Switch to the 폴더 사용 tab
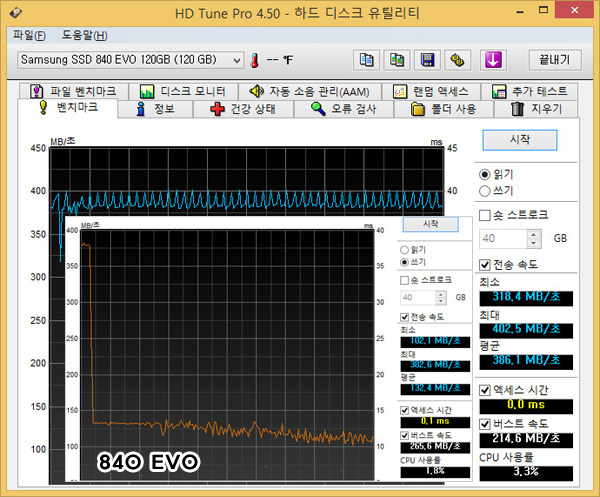The image size is (600, 497). click(x=443, y=109)
